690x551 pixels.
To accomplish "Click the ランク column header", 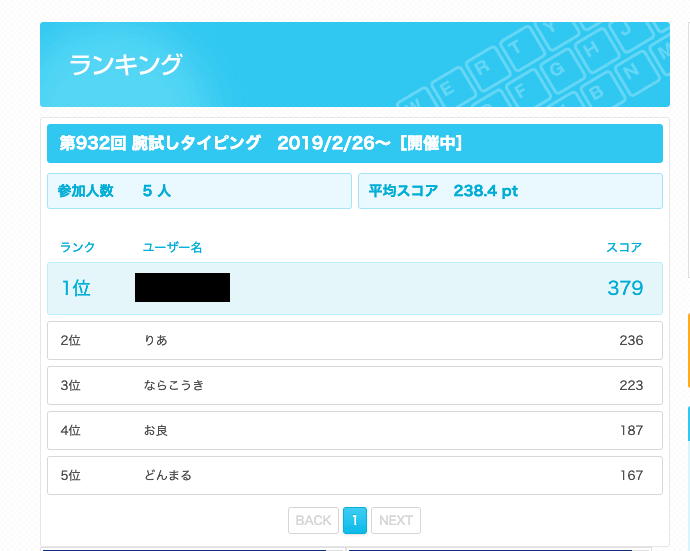I will 77,247.
